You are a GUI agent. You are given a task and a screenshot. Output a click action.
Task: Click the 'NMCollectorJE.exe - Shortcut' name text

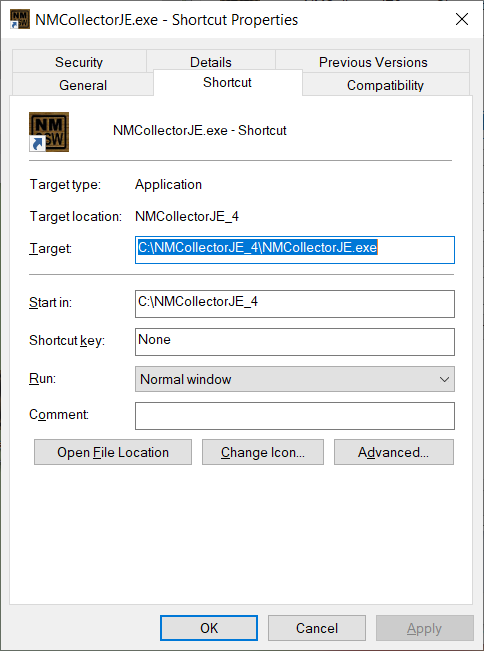pyautogui.click(x=200, y=131)
